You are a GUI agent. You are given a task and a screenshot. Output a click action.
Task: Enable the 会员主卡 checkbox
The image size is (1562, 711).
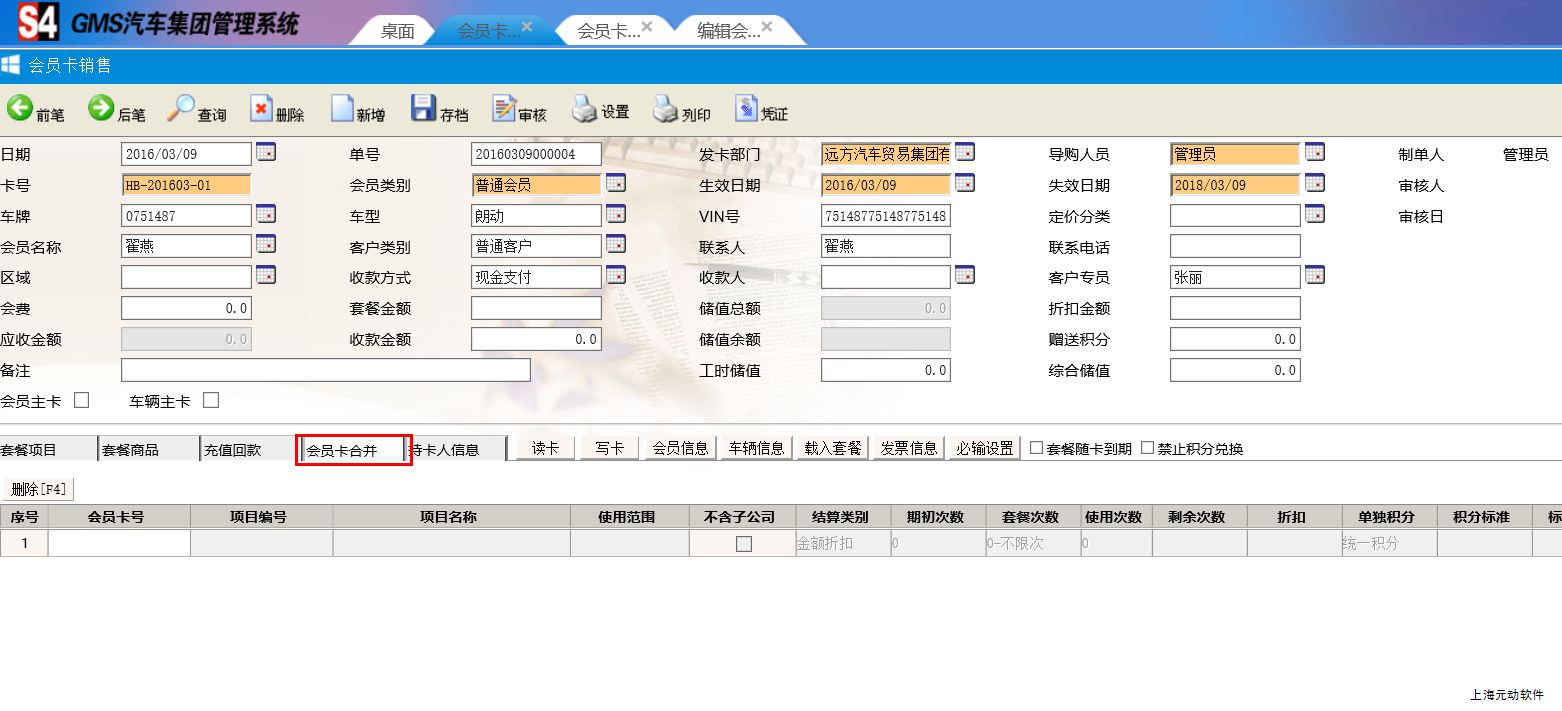click(82, 400)
